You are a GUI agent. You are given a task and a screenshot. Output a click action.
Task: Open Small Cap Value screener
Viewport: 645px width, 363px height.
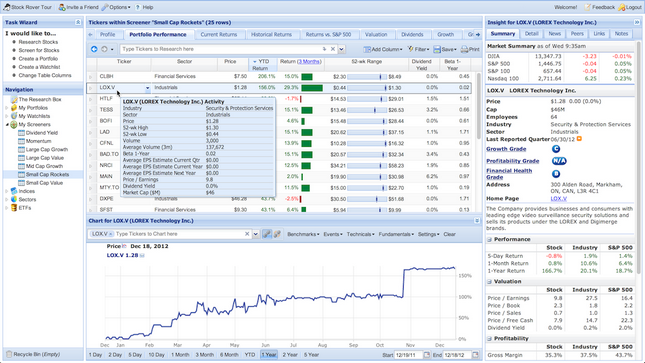coord(44,183)
